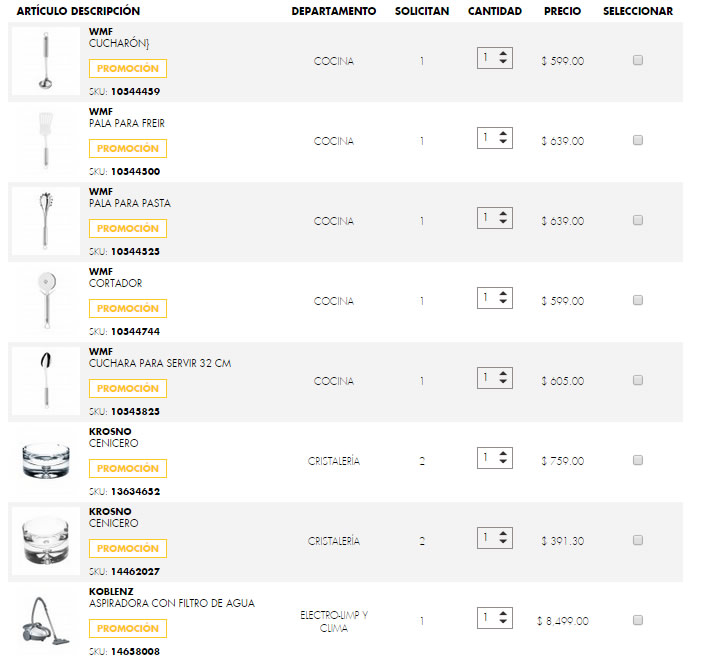Click the WMF Cucharón ladle product image
The height and width of the screenshot is (662, 702).
tap(45, 61)
